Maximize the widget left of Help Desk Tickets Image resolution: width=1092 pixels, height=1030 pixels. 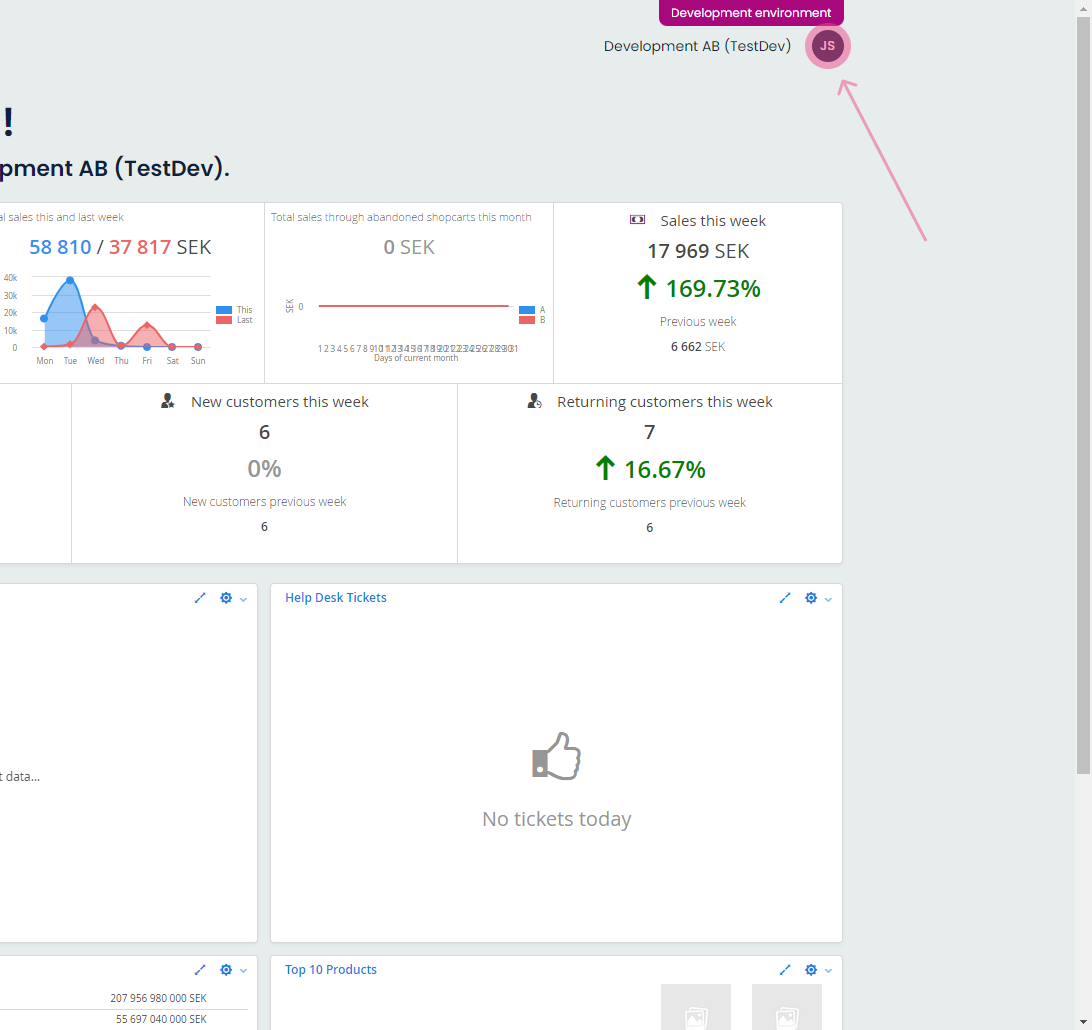(x=200, y=598)
